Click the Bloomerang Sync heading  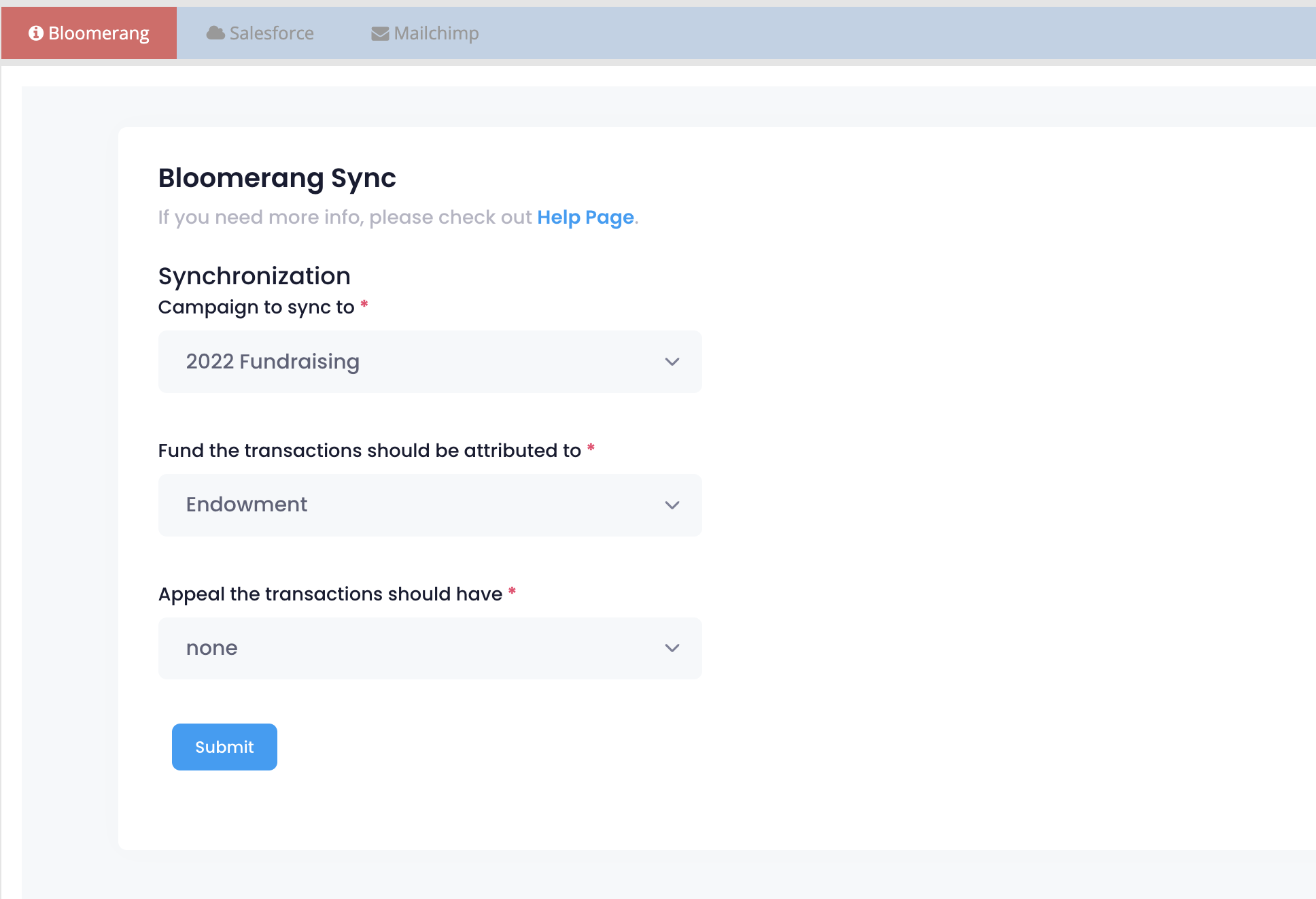[277, 178]
